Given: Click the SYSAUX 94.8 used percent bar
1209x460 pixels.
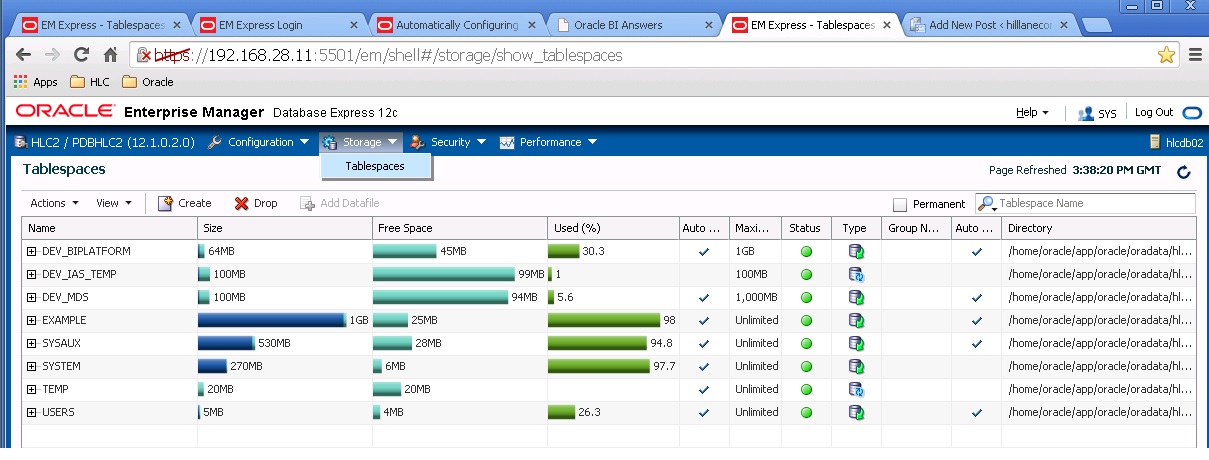Looking at the screenshot, I should (597, 343).
